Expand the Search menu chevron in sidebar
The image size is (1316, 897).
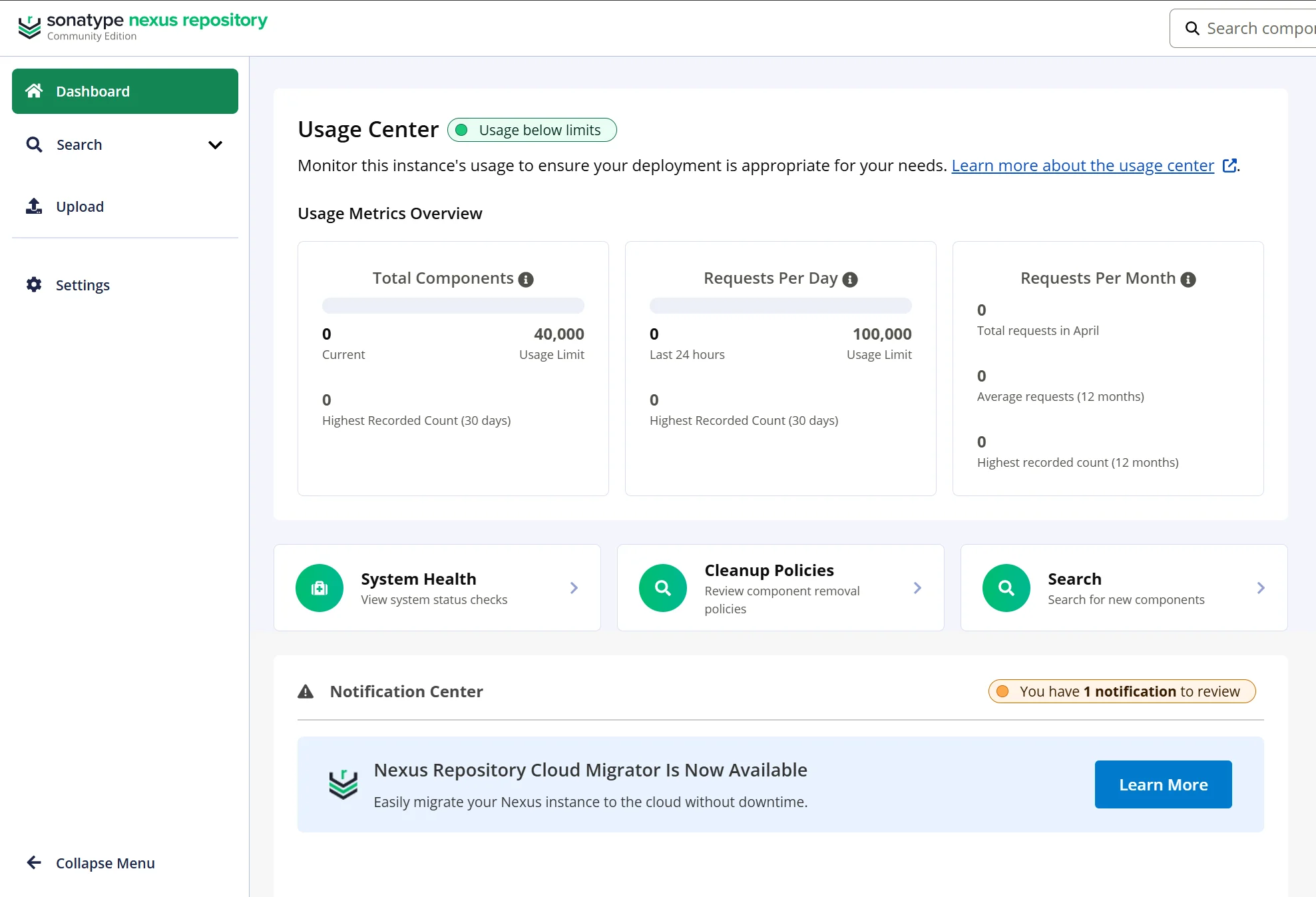point(215,145)
